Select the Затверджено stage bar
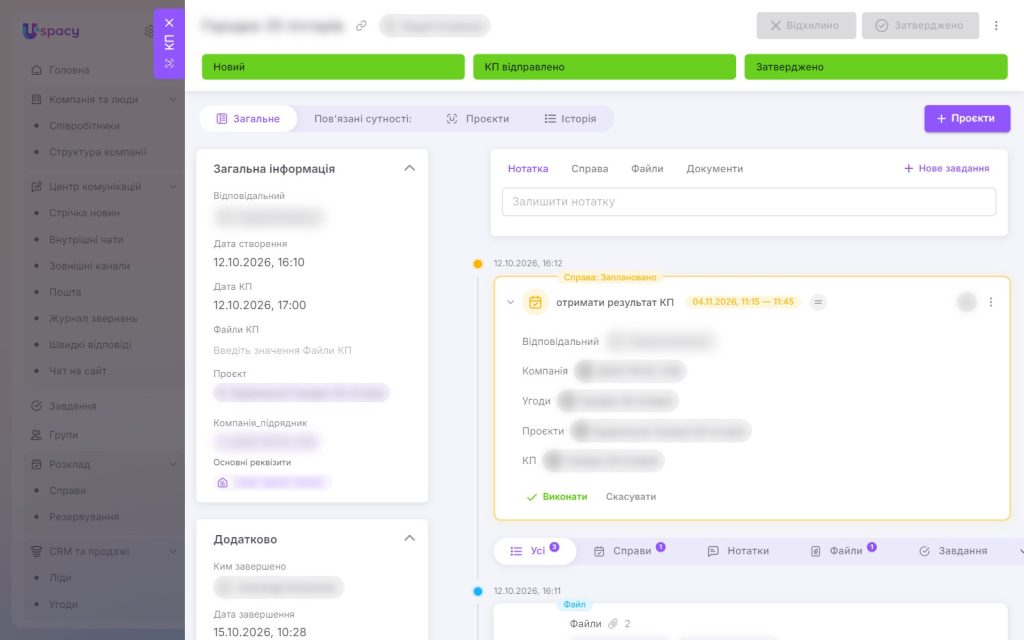Screen dimensions: 1024x640 pos(876,67)
